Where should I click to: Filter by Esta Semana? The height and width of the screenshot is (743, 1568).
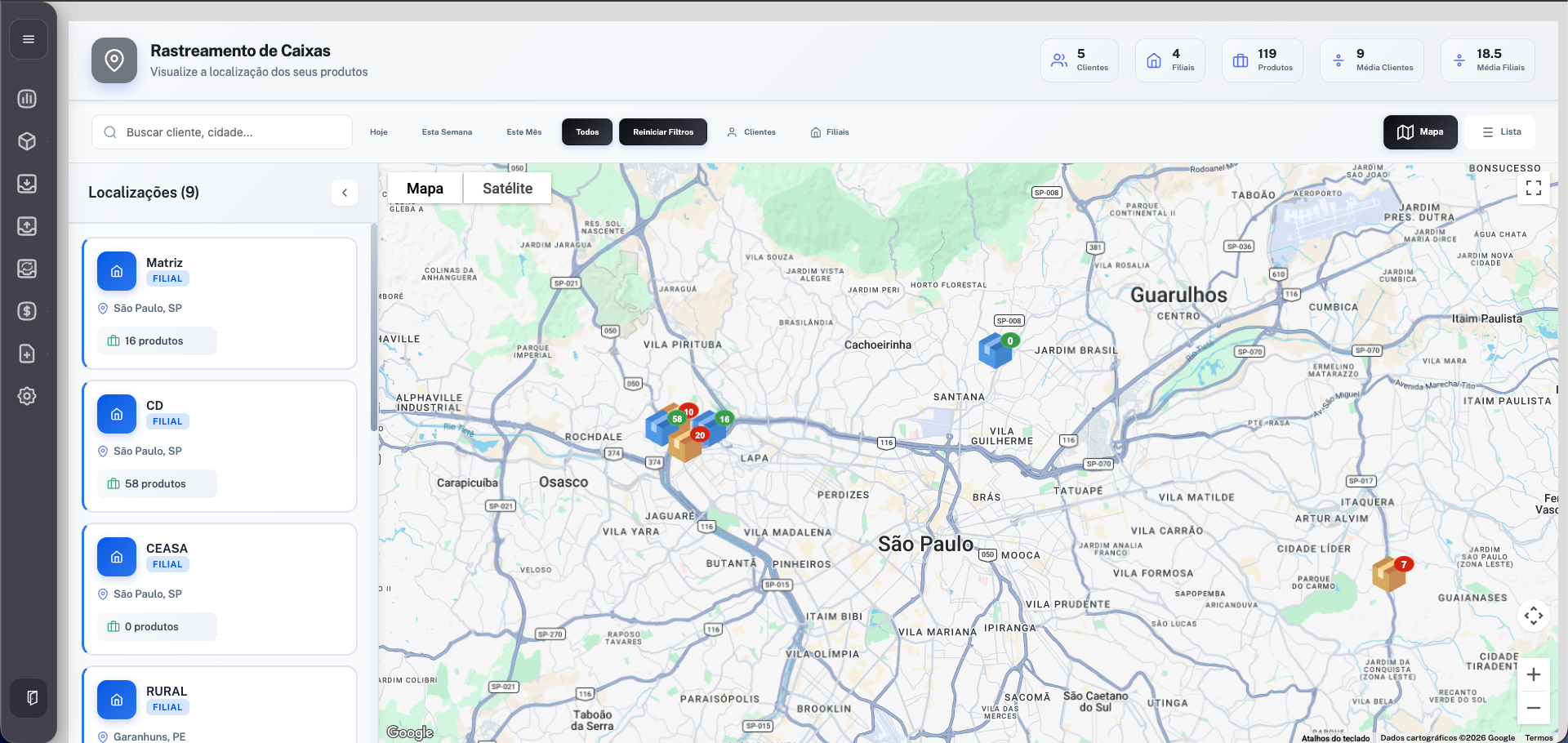447,132
